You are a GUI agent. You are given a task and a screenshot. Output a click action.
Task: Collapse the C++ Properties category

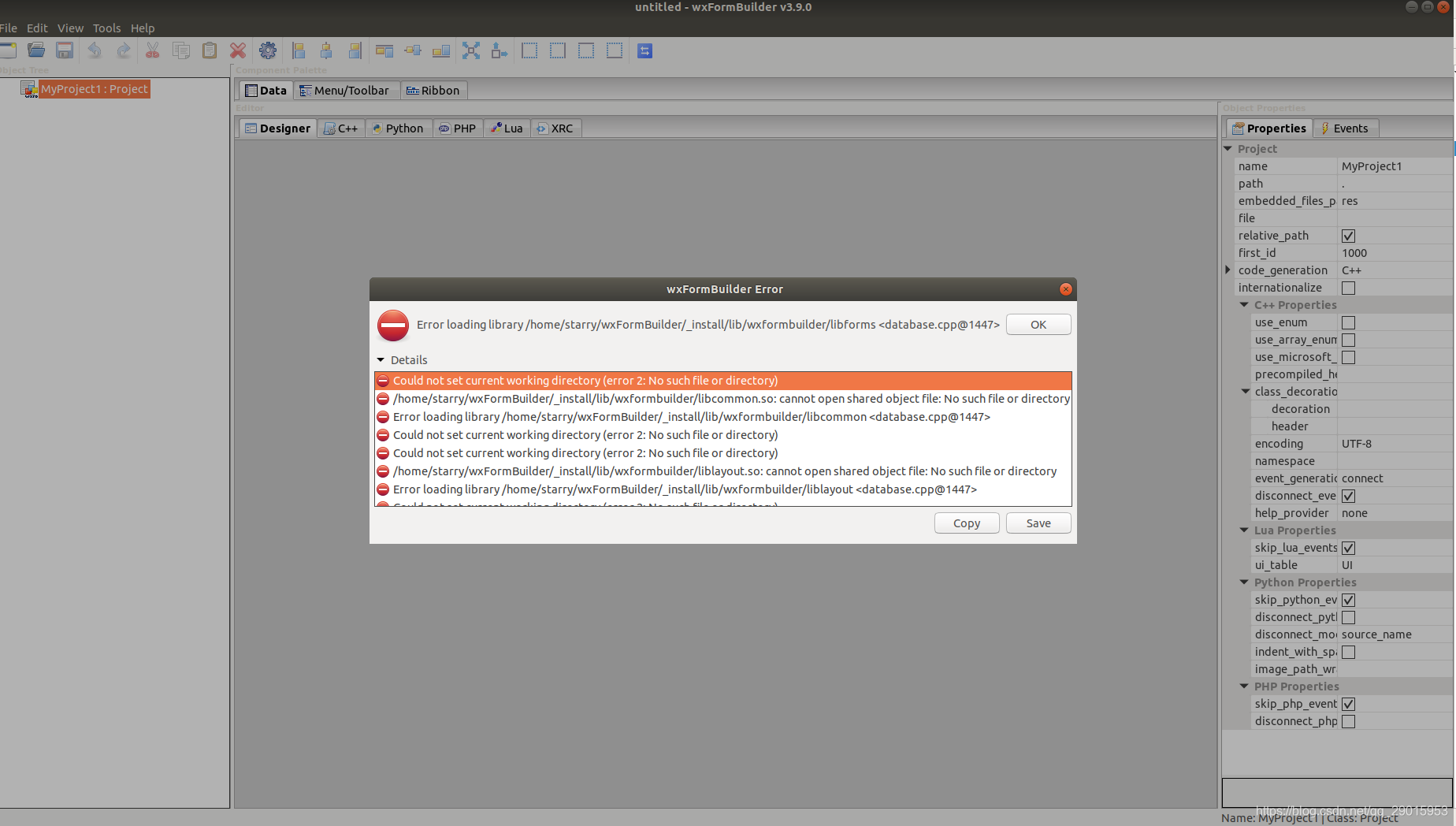coord(1244,304)
